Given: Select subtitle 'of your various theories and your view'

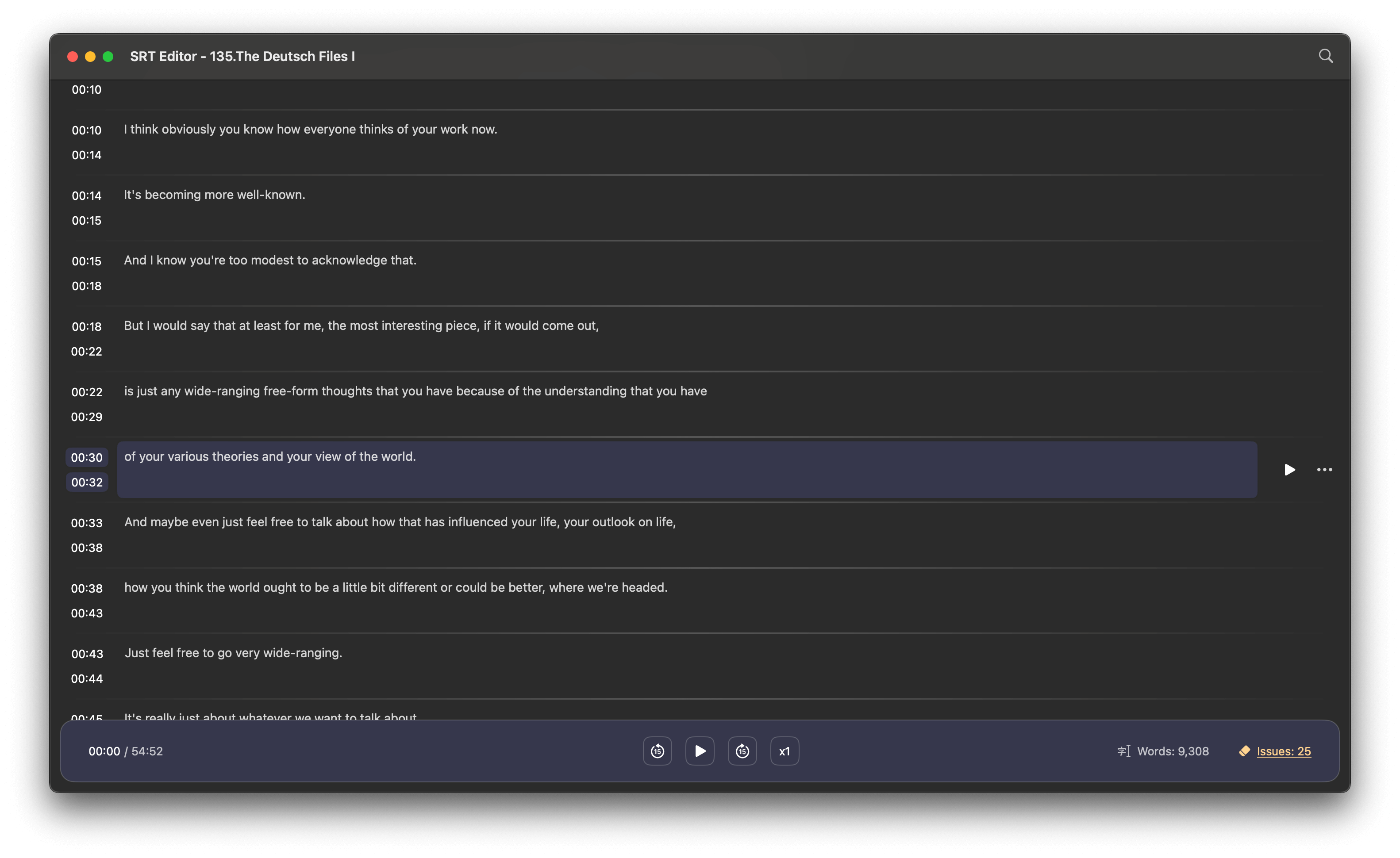Looking at the screenshot, I should click(x=687, y=470).
